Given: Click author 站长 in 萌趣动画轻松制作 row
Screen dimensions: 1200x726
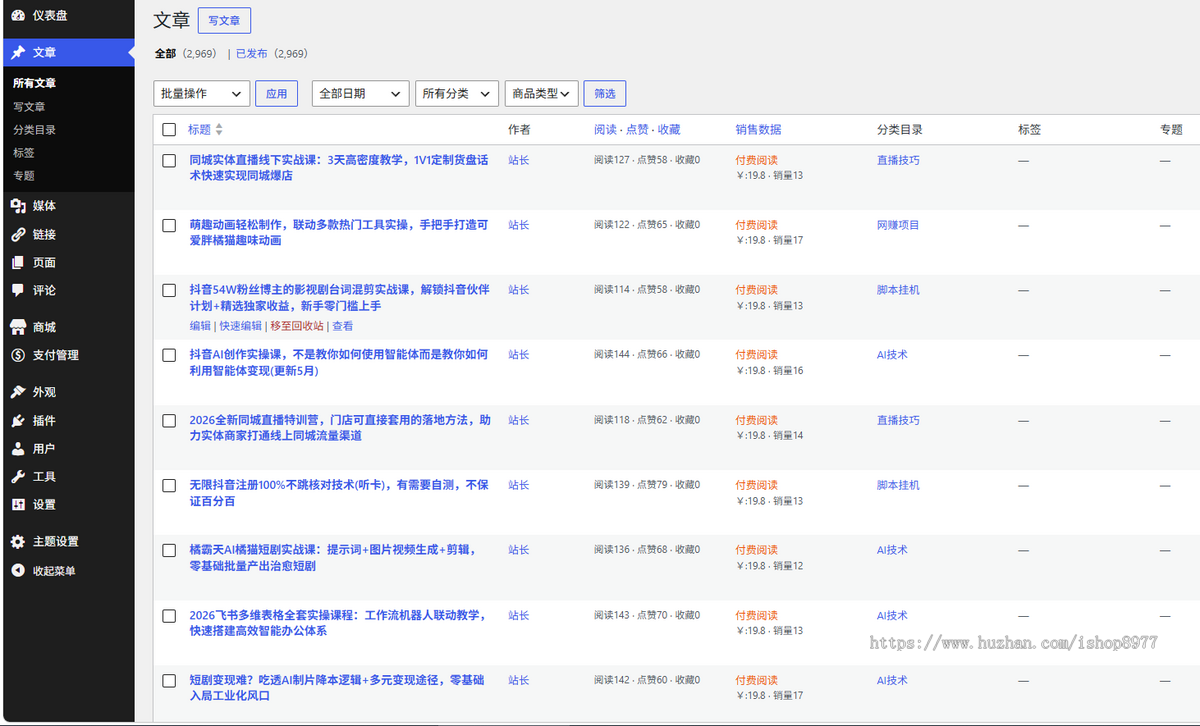Looking at the screenshot, I should coord(519,225).
